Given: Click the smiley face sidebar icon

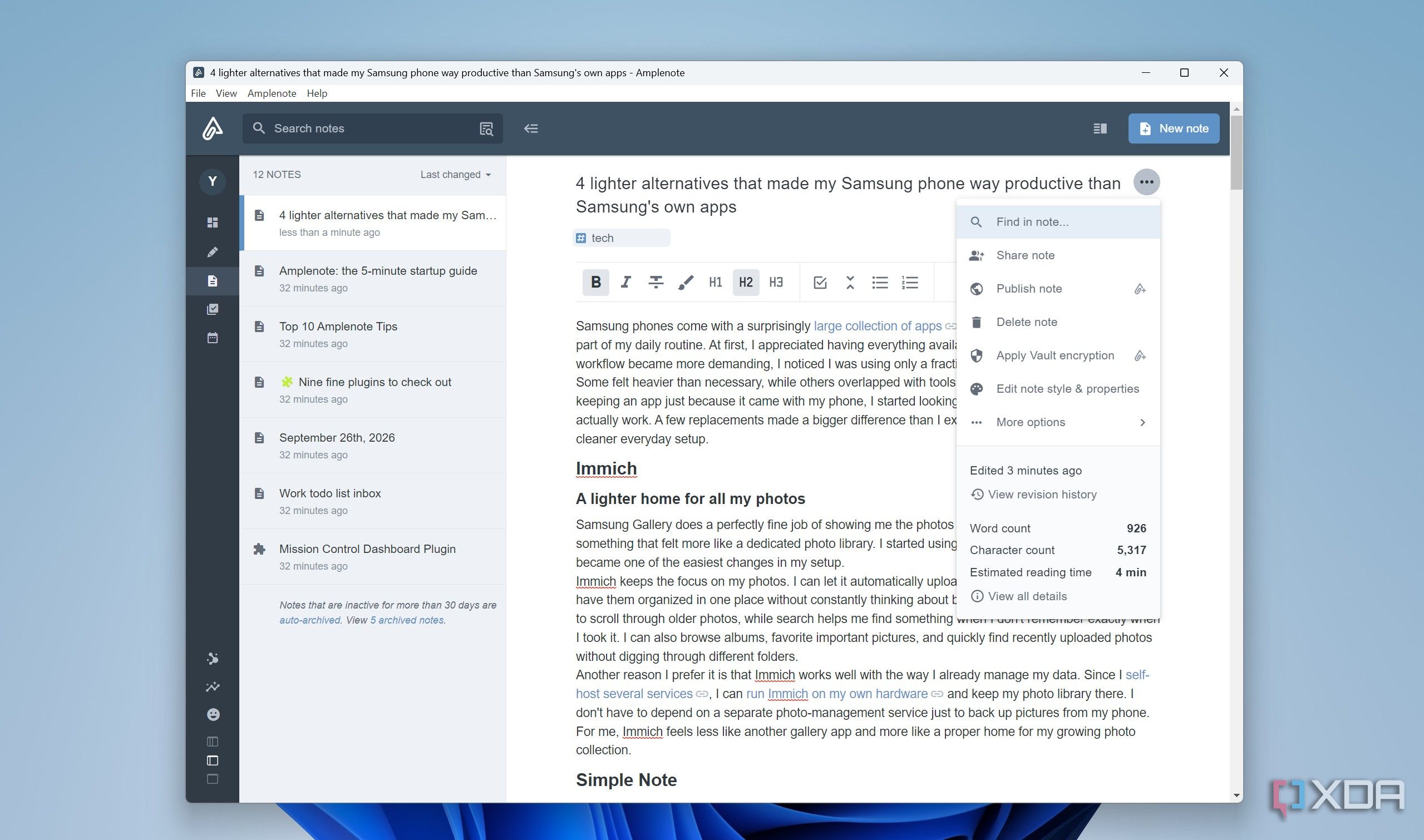Looking at the screenshot, I should pyautogui.click(x=213, y=714).
